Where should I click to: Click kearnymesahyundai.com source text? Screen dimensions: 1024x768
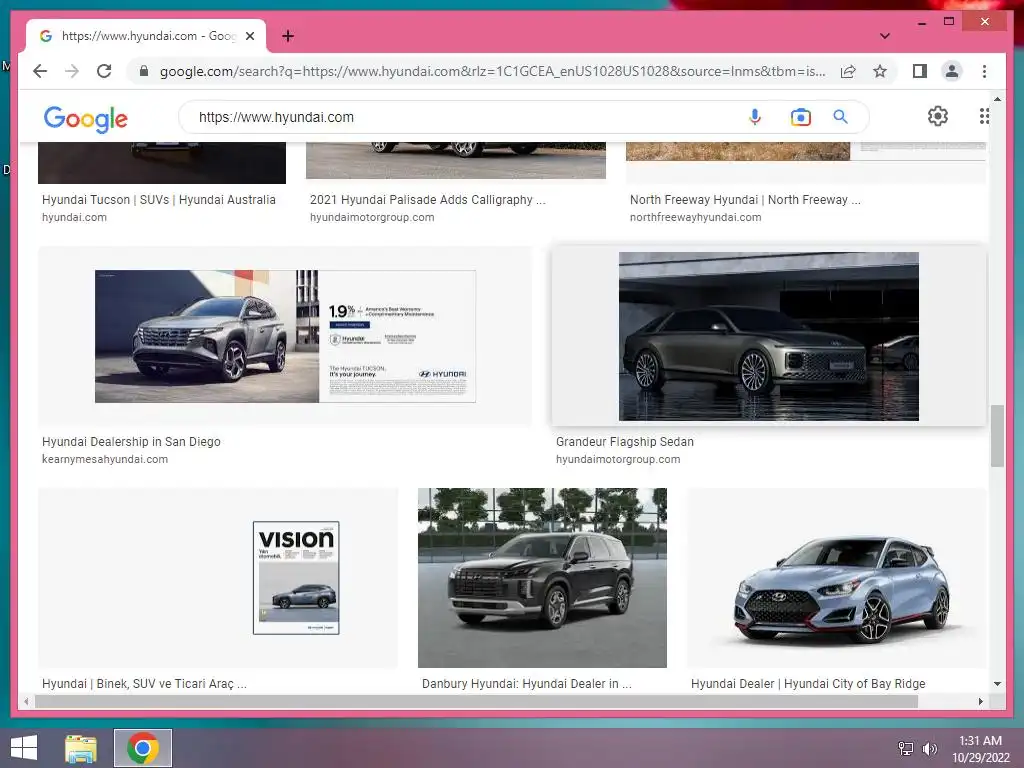[x=104, y=459]
